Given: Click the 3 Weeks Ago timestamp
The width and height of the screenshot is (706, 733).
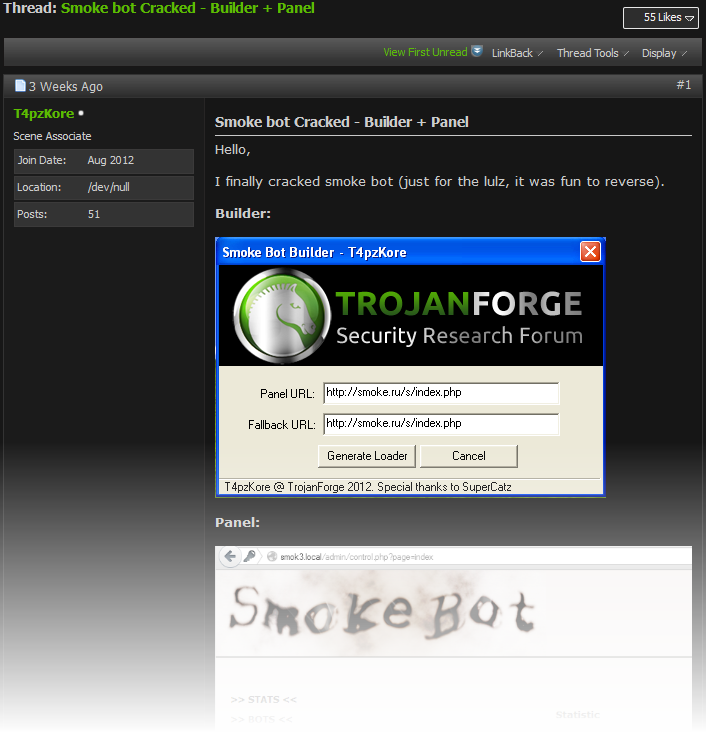Looking at the screenshot, I should click(66, 86).
